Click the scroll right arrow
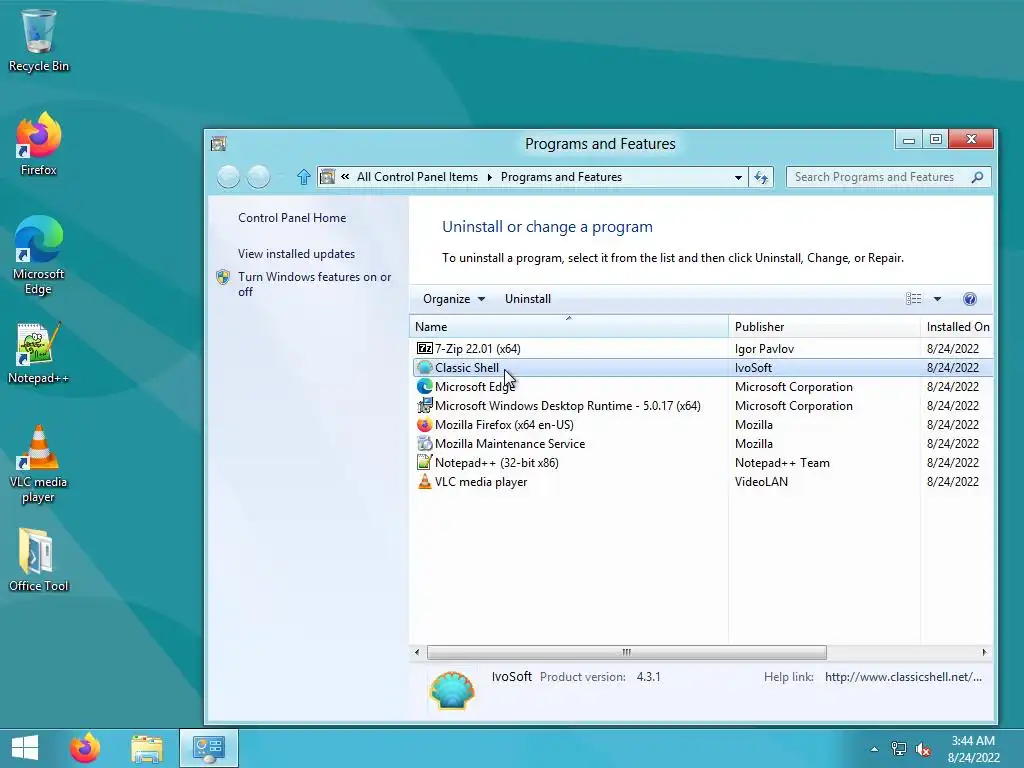The image size is (1024, 768). coord(984,652)
